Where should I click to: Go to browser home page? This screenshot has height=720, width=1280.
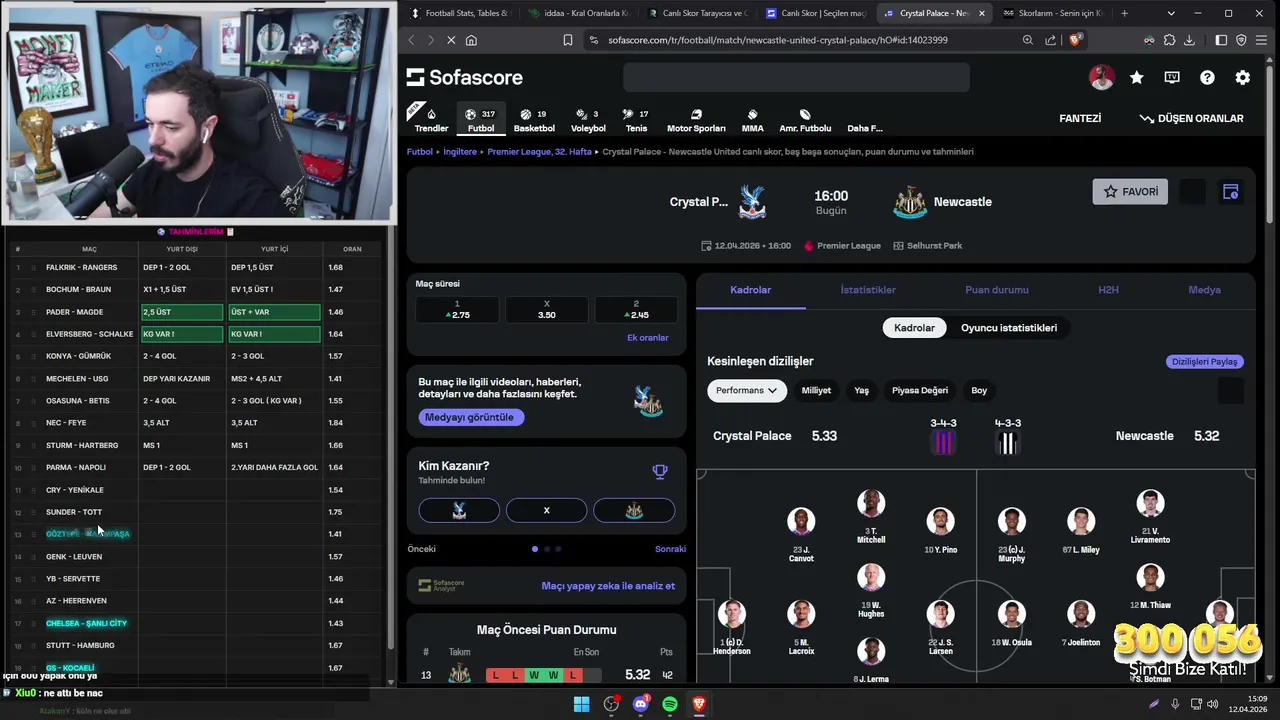coord(471,40)
